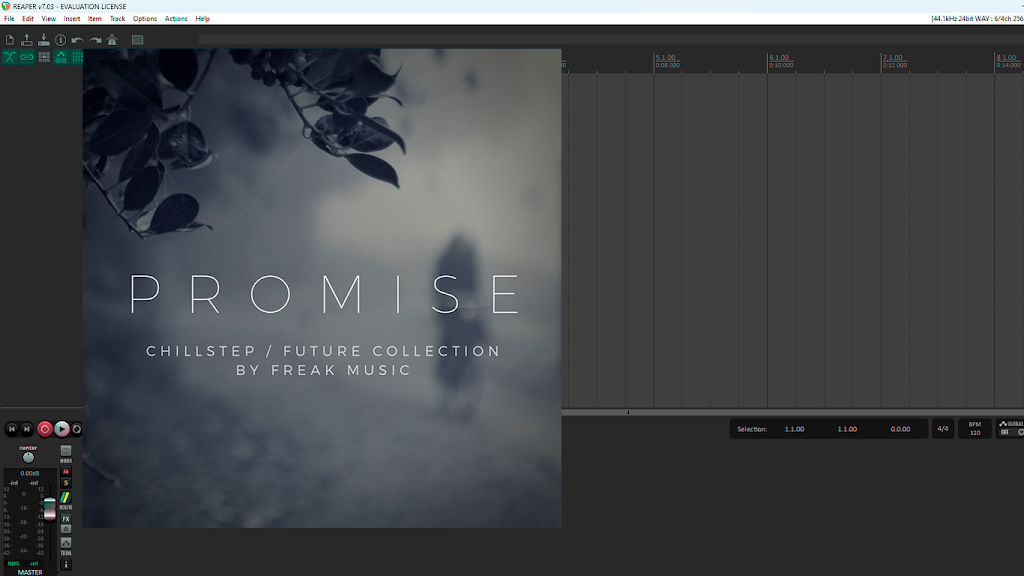Click the Redo arrow icon
1024x576 pixels.
click(95, 40)
